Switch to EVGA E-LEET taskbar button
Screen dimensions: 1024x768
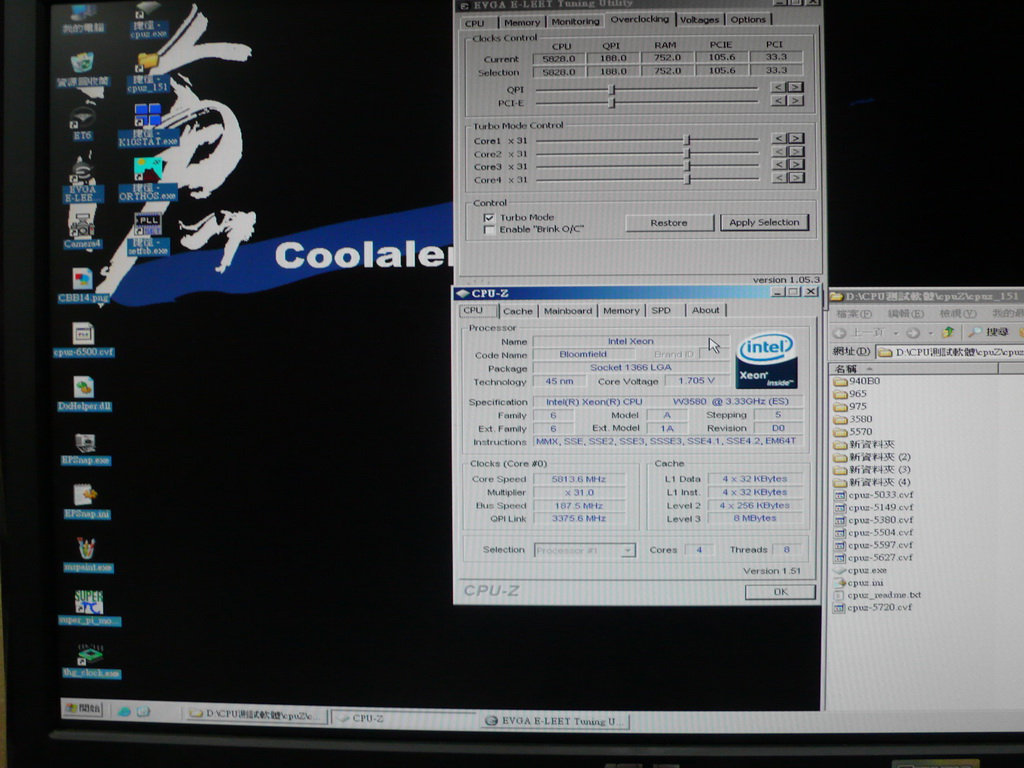[555, 721]
